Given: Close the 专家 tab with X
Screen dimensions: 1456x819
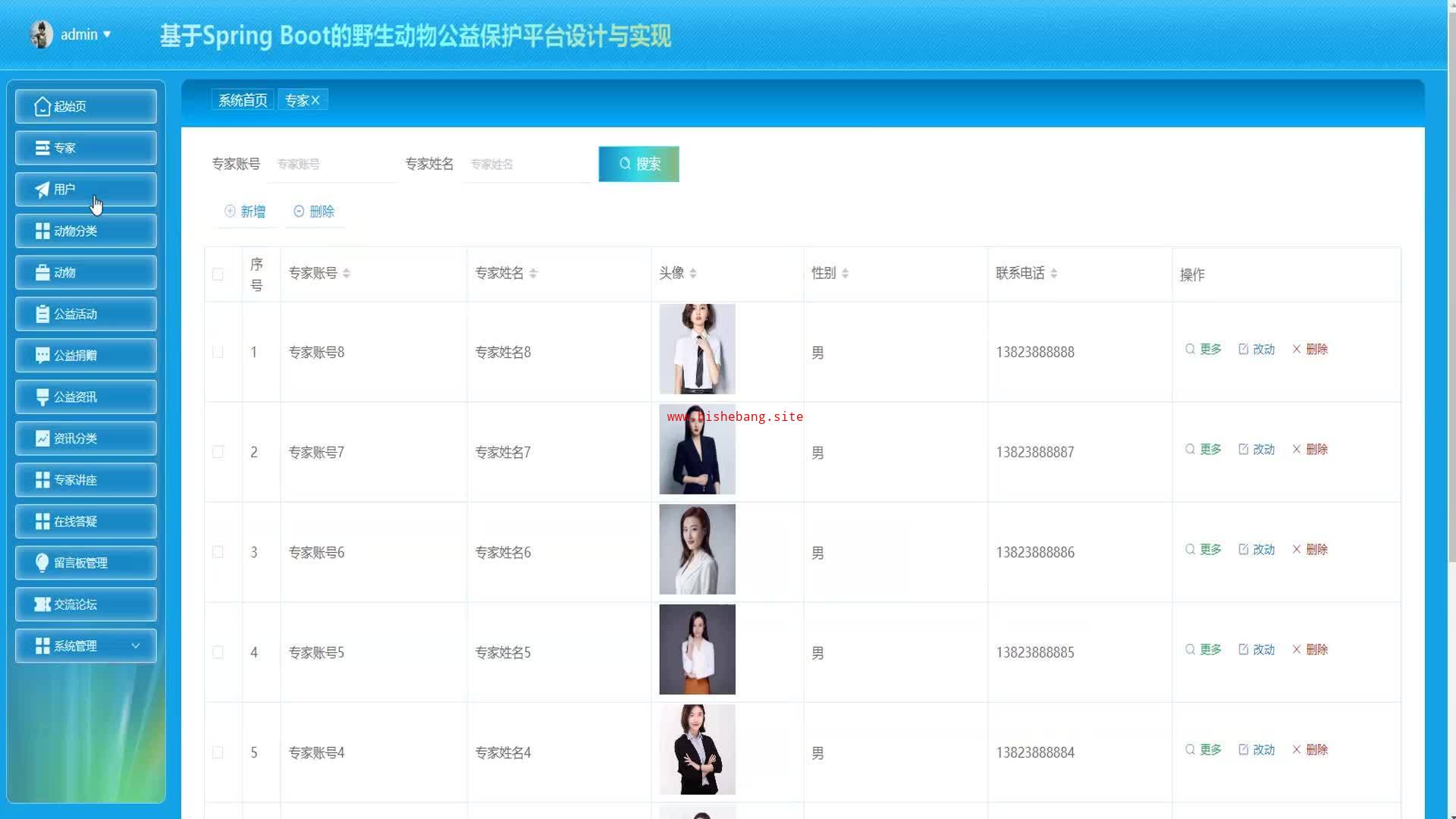Looking at the screenshot, I should coord(315,100).
